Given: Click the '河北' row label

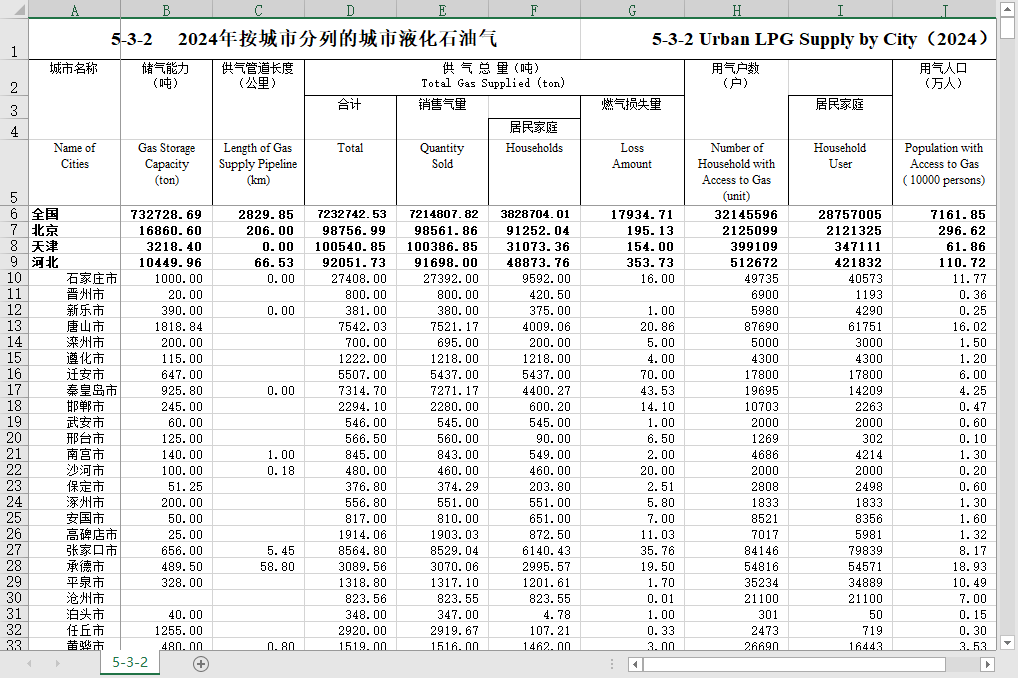Looking at the screenshot, I should [x=45, y=262].
